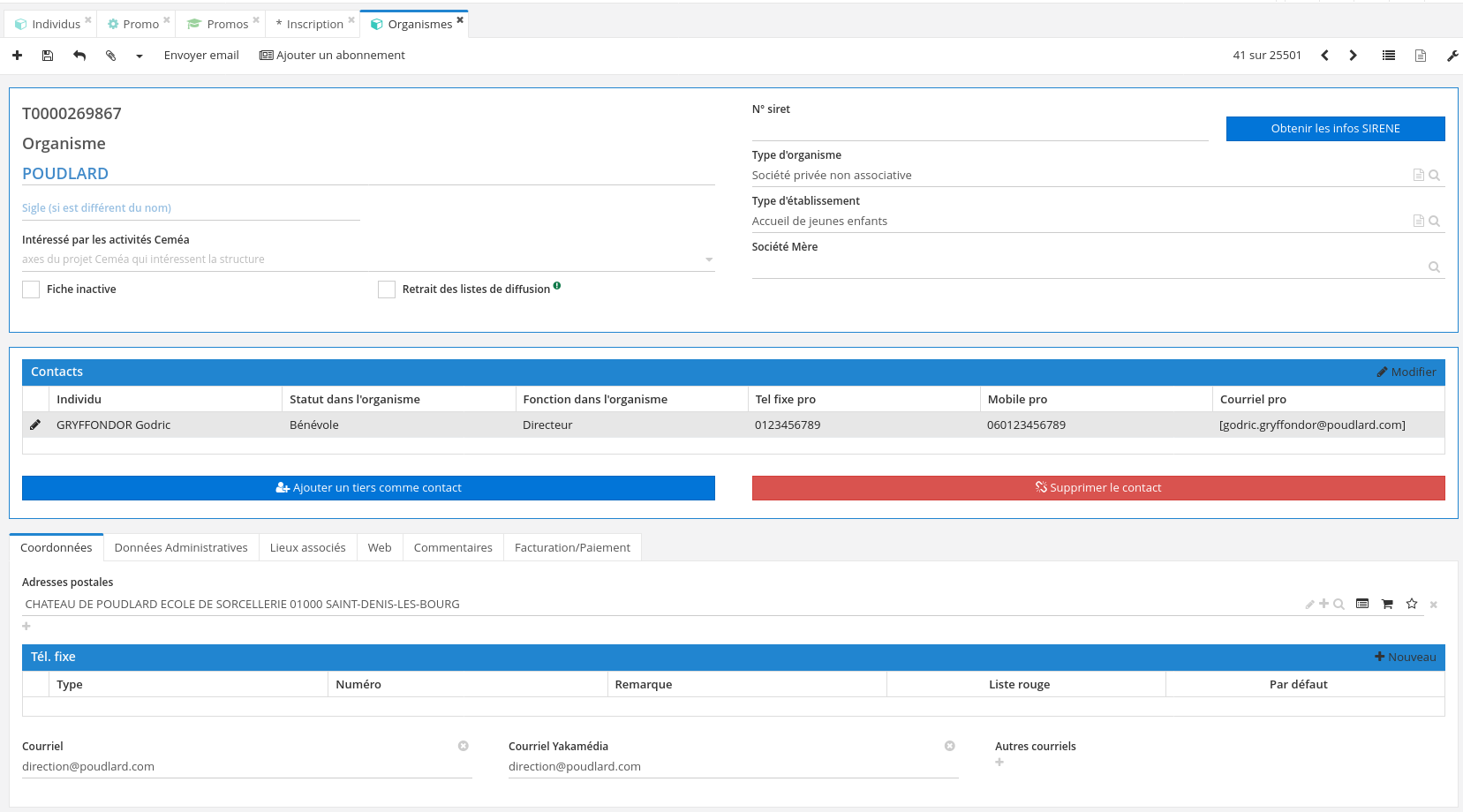1463x812 pixels.
Task: Open the Facturation/Paiement tab
Action: 572,547
